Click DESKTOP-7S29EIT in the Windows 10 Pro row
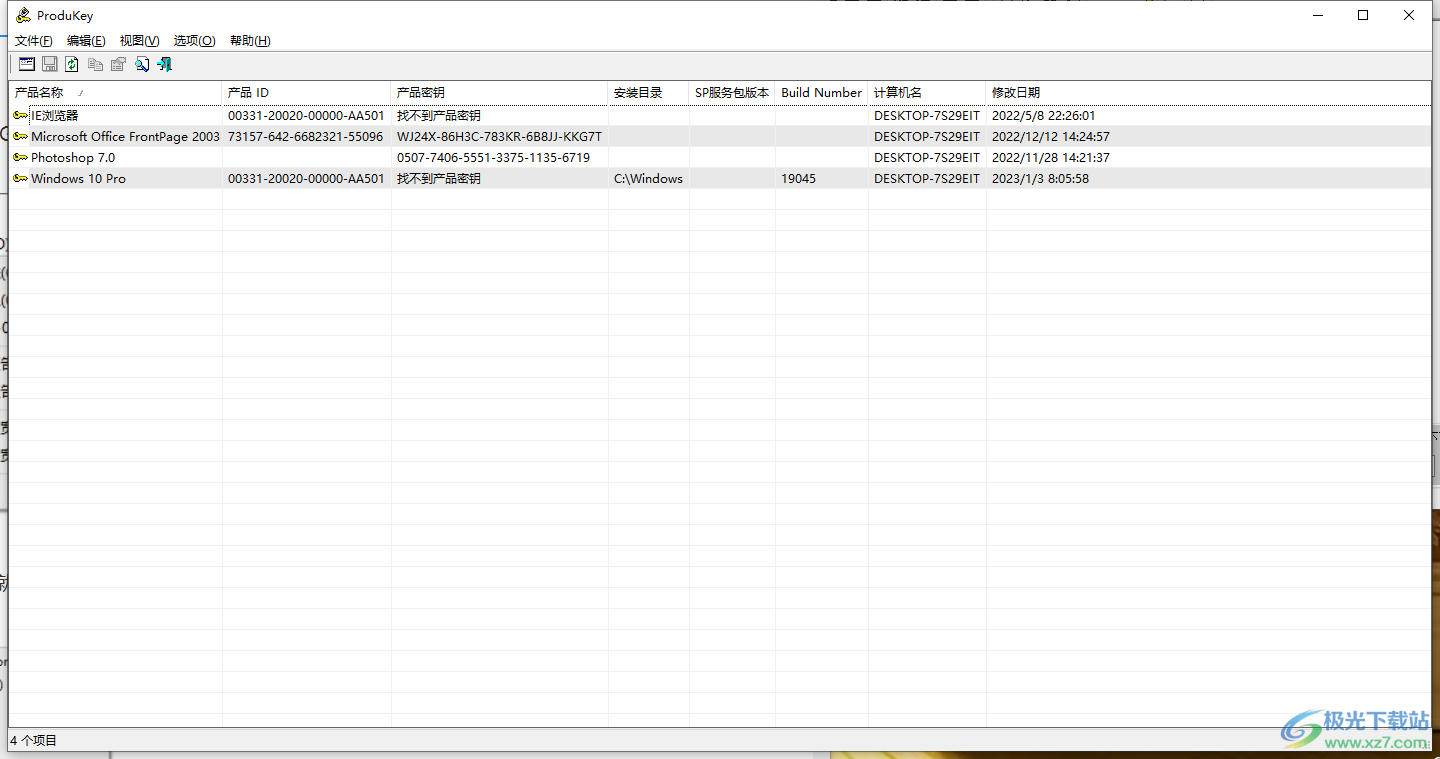This screenshot has width=1440, height=759. (927, 178)
